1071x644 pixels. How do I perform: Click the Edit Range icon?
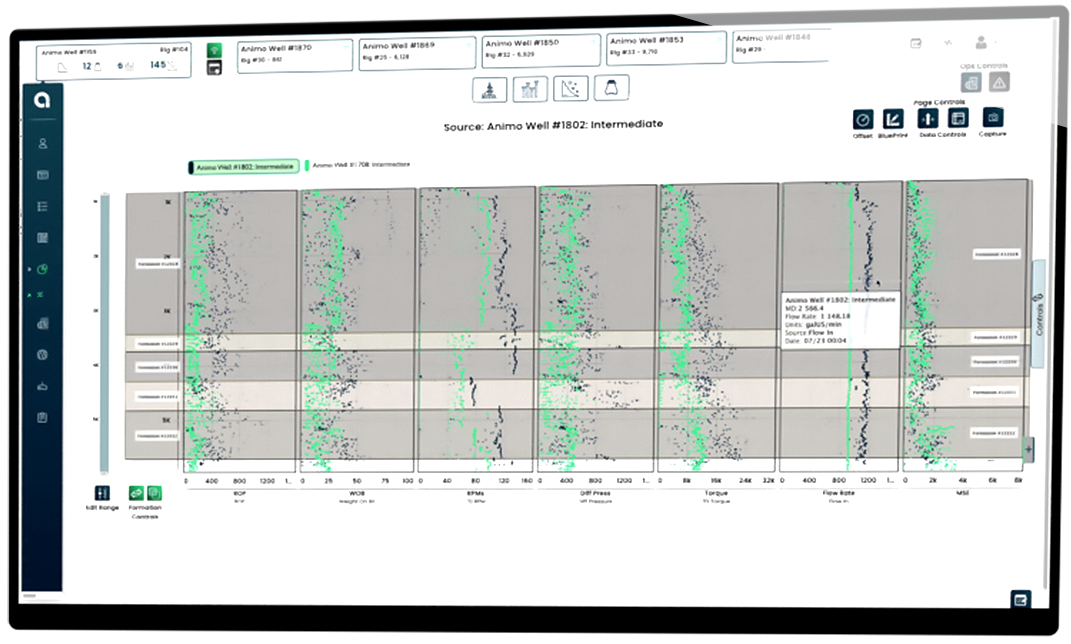click(101, 493)
